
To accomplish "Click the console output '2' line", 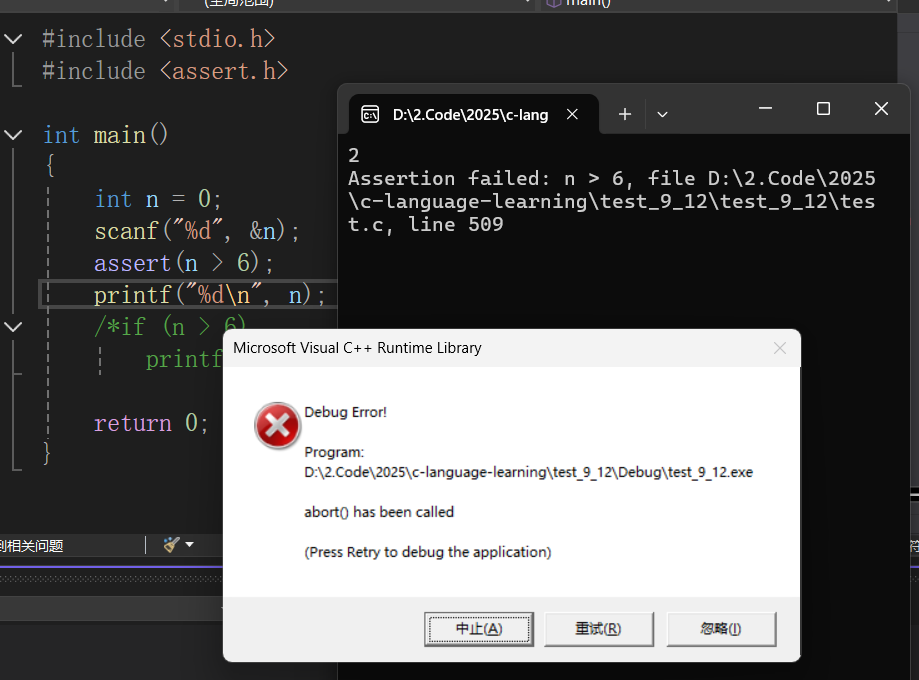I will [x=353, y=155].
